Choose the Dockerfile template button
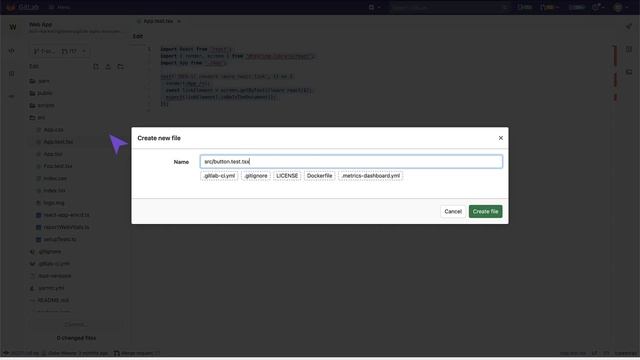Viewport: 640px width, 360px height. click(319, 176)
